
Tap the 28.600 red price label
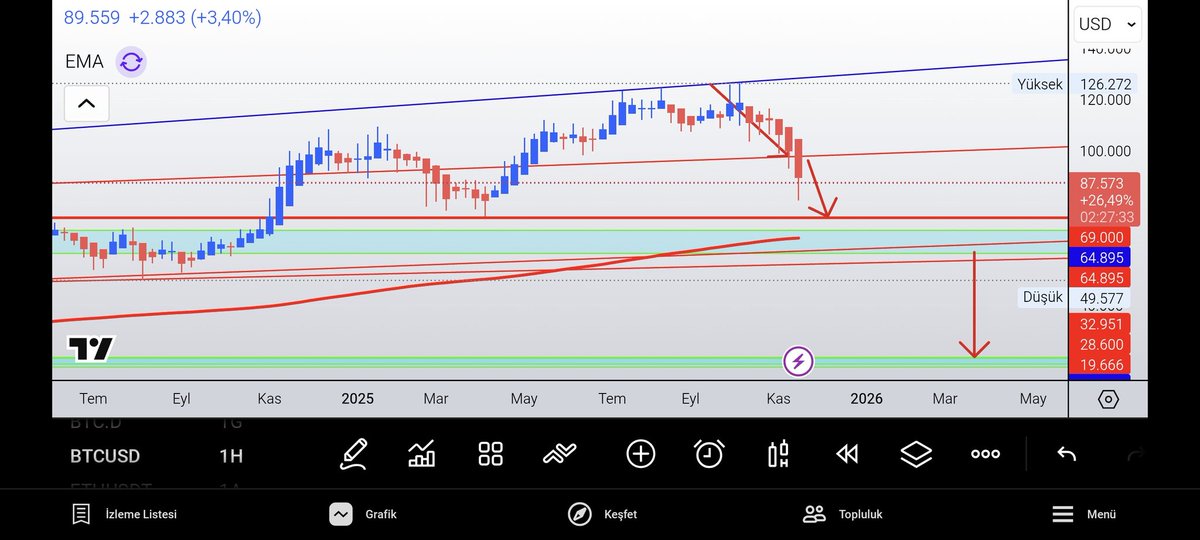1101,344
